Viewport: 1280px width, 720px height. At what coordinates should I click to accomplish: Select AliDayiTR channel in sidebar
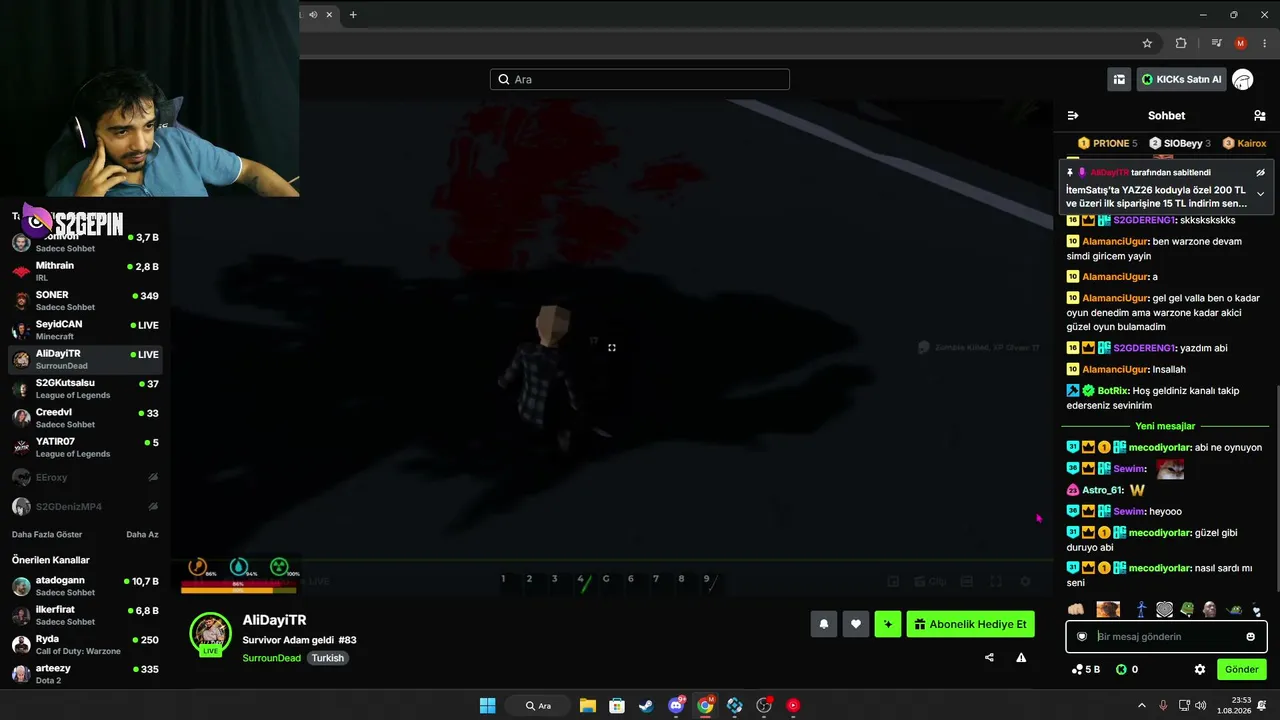85,359
